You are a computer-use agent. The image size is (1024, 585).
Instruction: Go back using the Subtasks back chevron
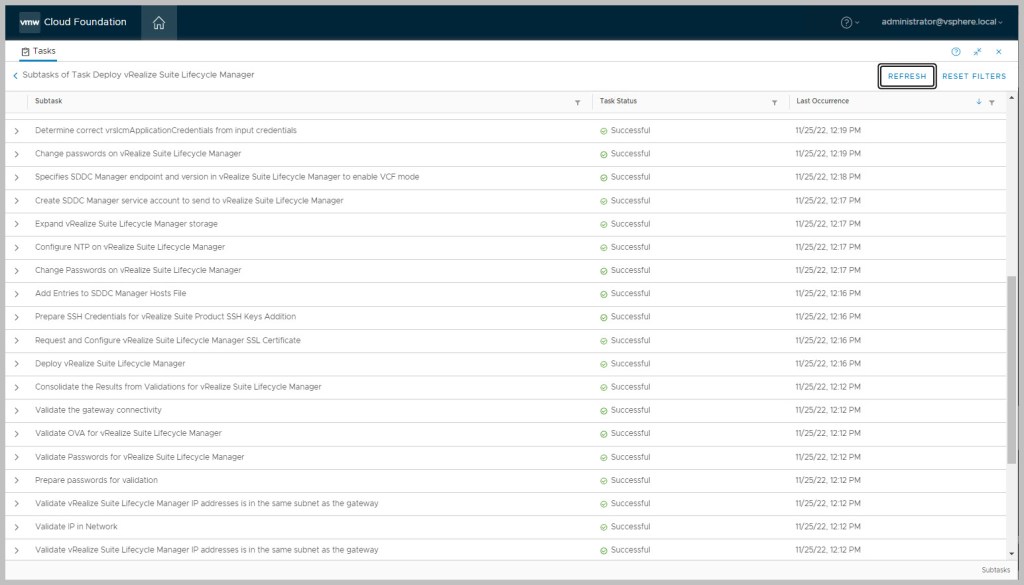15,76
